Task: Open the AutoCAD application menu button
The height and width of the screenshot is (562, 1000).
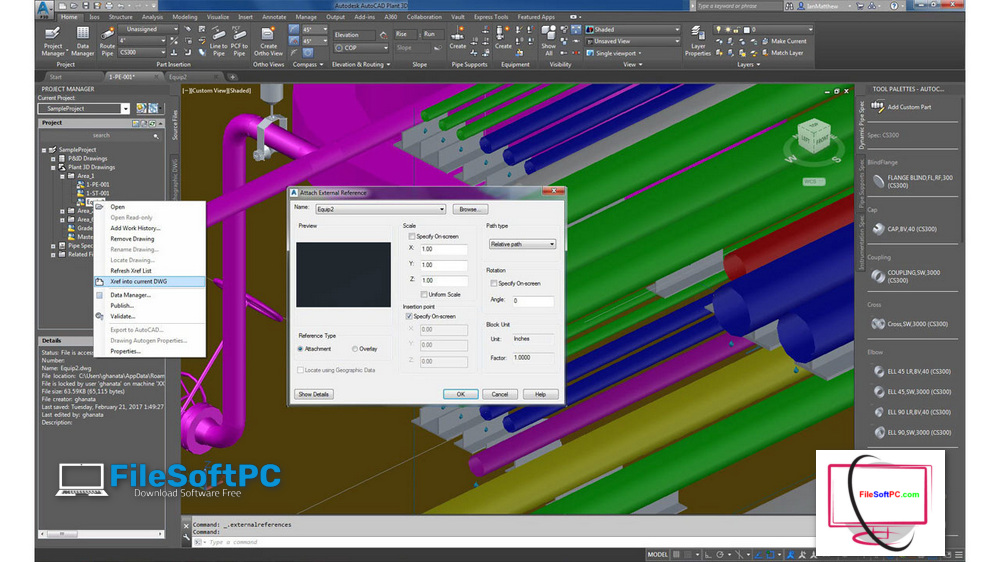Action: click(43, 8)
